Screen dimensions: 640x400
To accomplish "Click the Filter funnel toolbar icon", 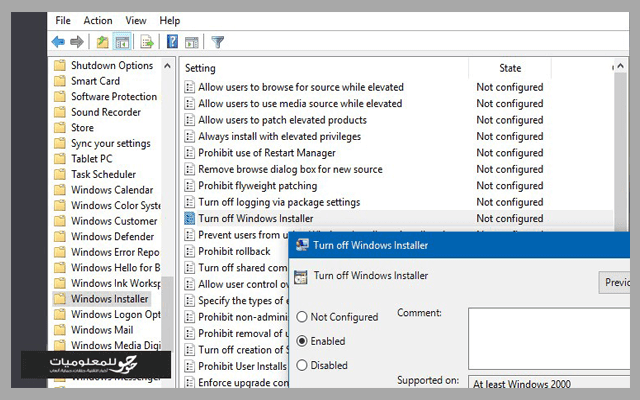I will pos(217,42).
